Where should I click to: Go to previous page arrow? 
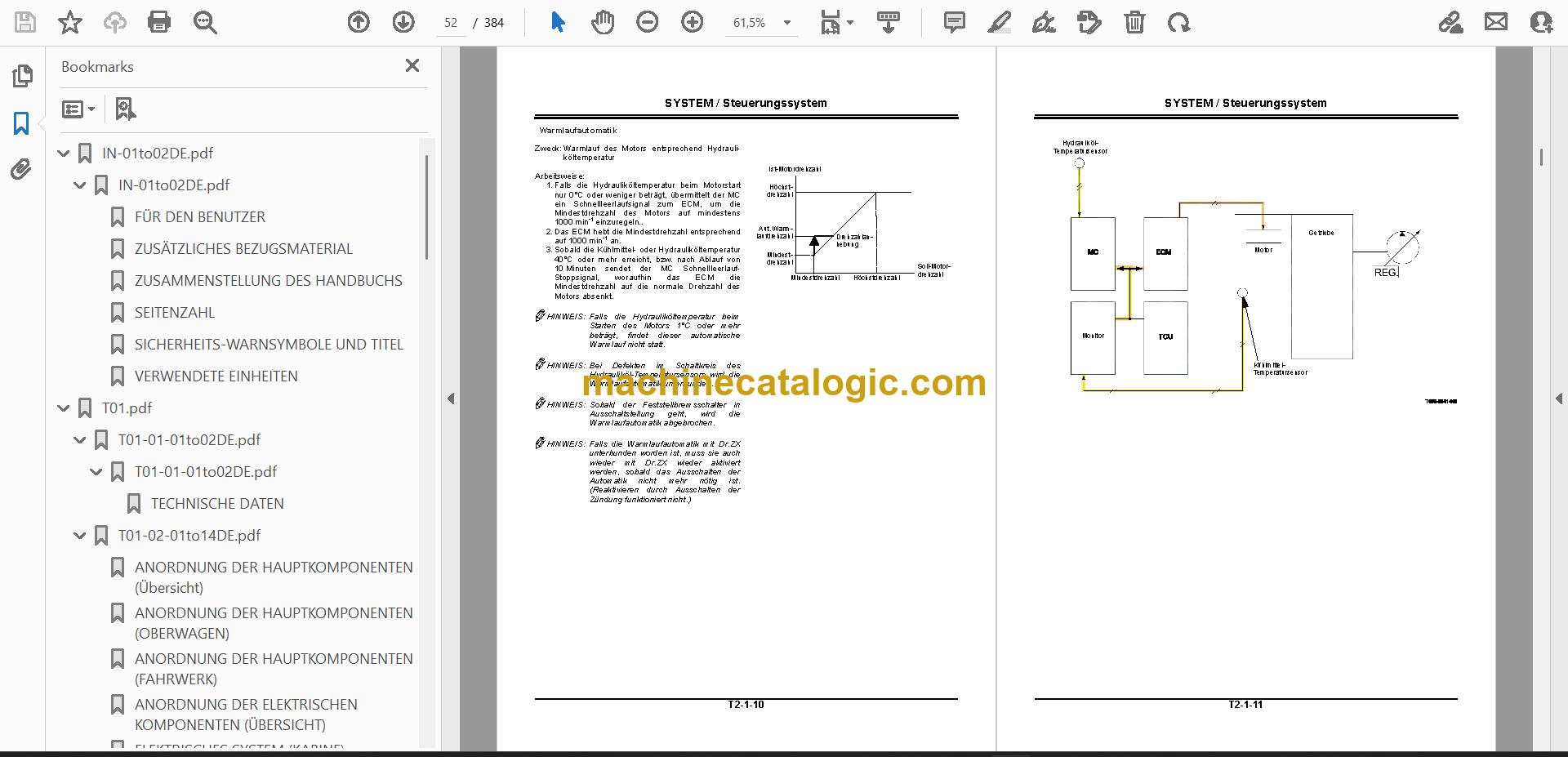click(x=359, y=22)
